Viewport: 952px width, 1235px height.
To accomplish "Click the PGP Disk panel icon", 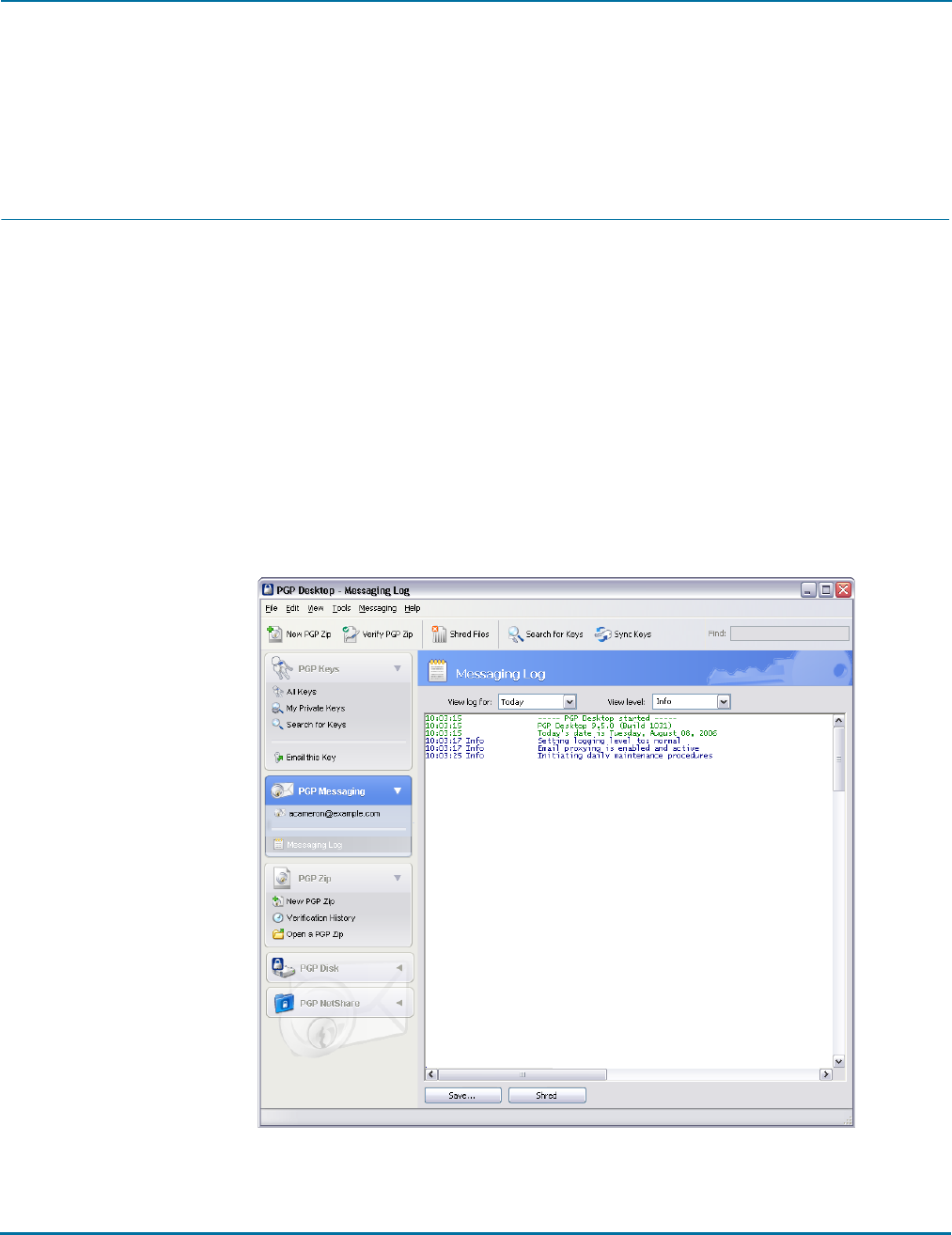I will click(282, 967).
